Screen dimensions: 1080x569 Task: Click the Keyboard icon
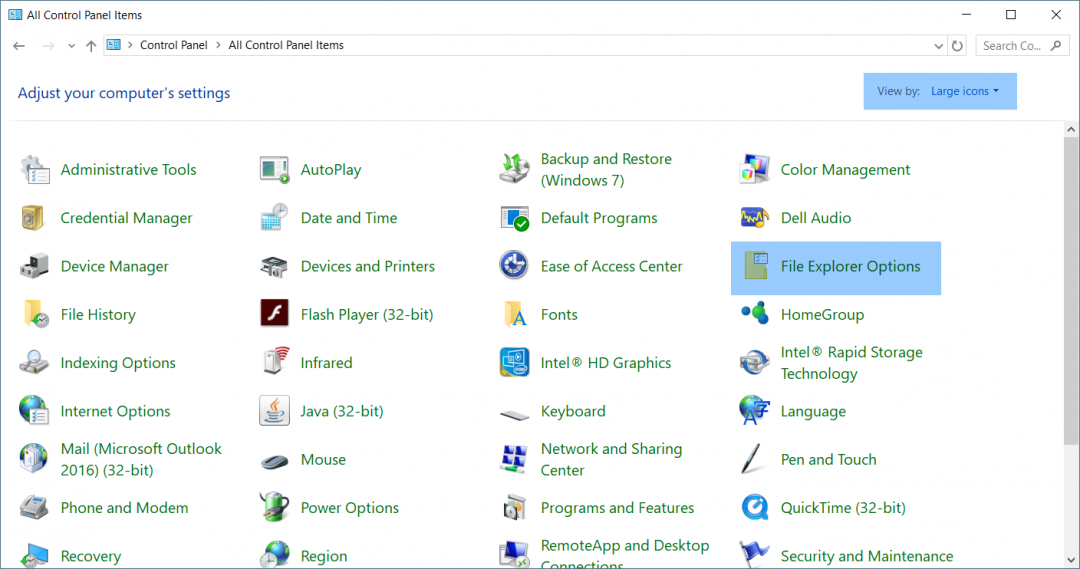514,415
